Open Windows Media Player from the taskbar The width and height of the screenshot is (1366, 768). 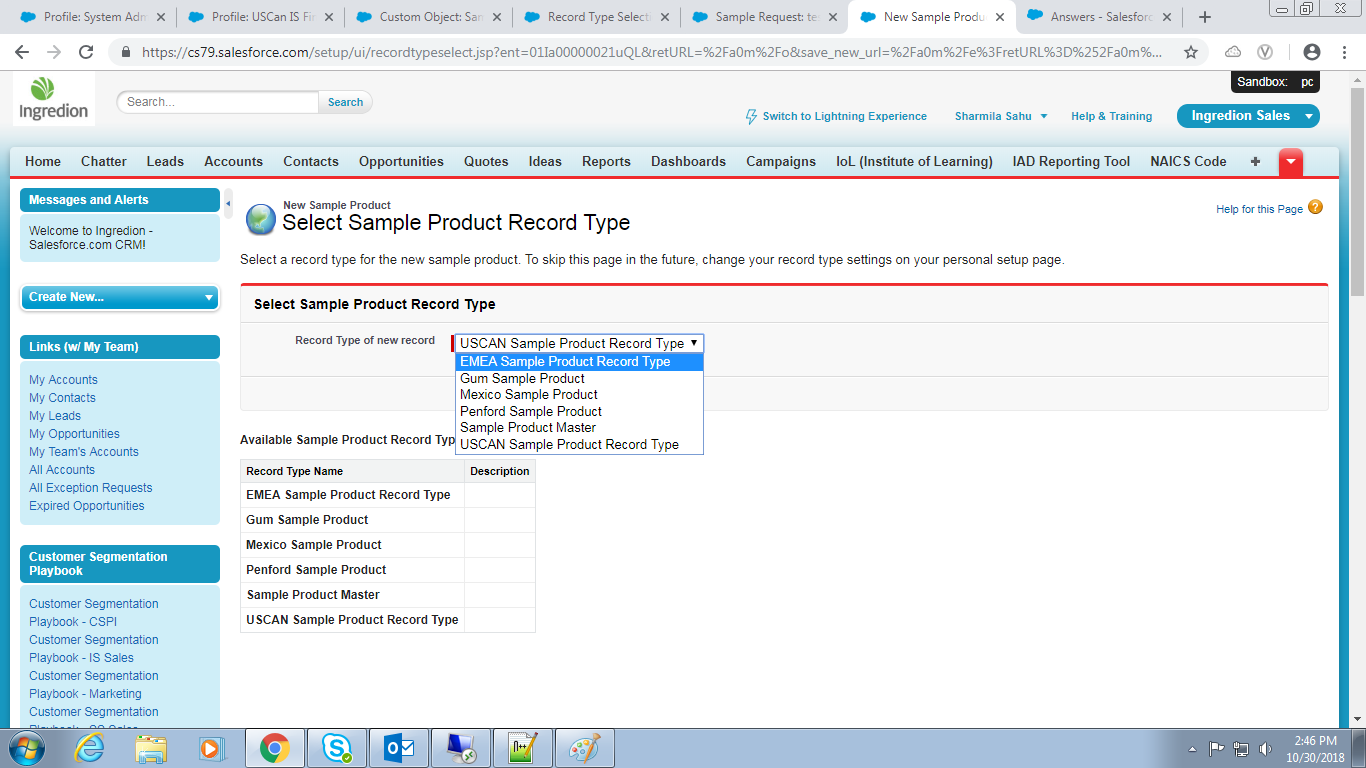210,748
